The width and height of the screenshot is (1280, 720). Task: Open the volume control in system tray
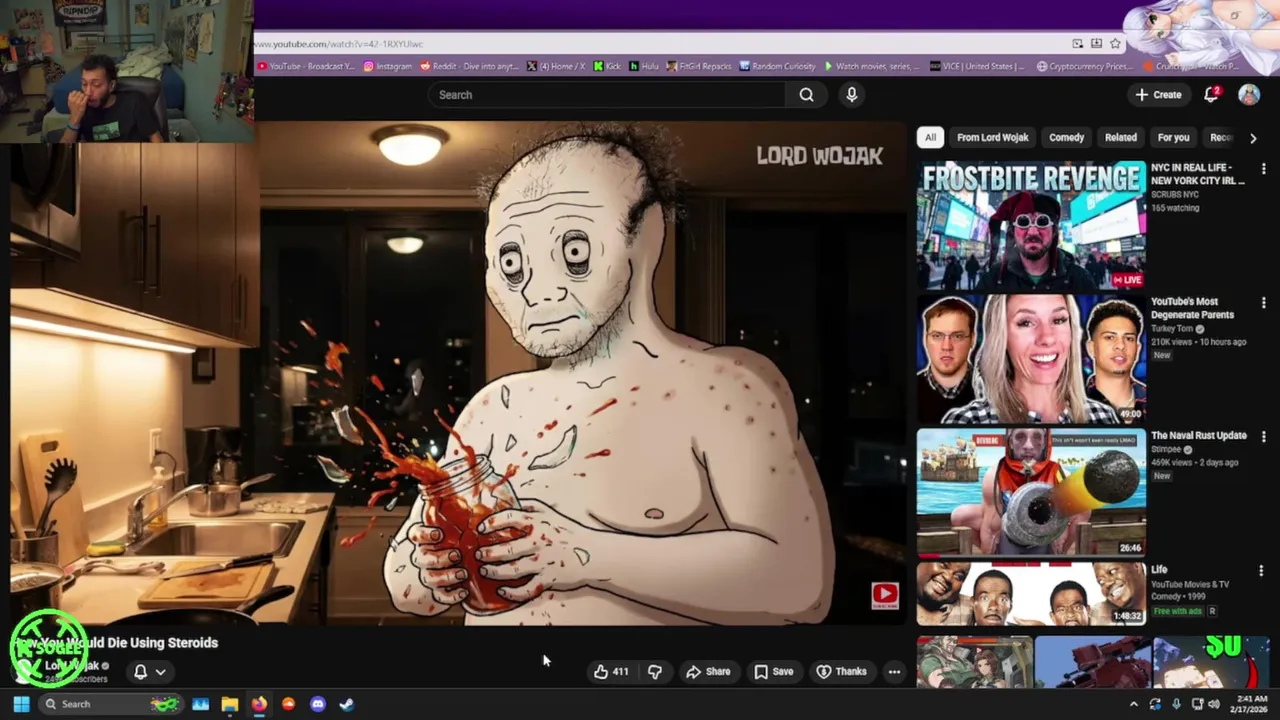coord(1213,704)
